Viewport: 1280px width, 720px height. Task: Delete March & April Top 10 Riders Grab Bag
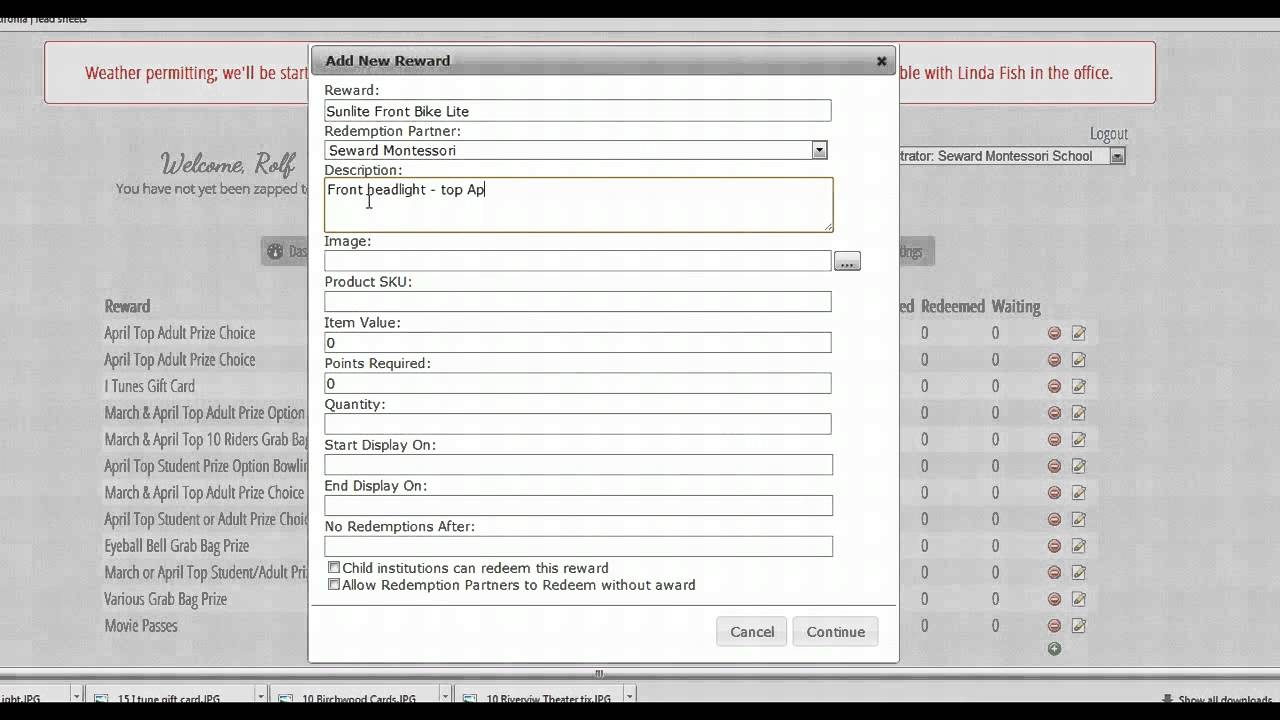point(1054,439)
